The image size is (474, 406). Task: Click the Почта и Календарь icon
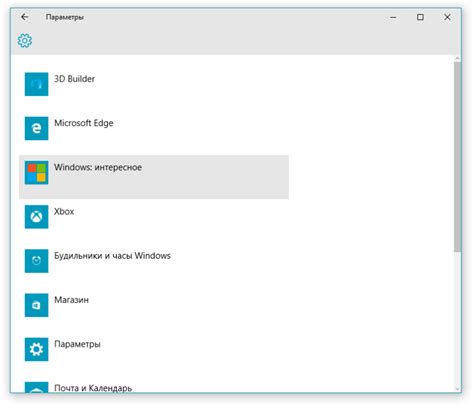click(36, 387)
